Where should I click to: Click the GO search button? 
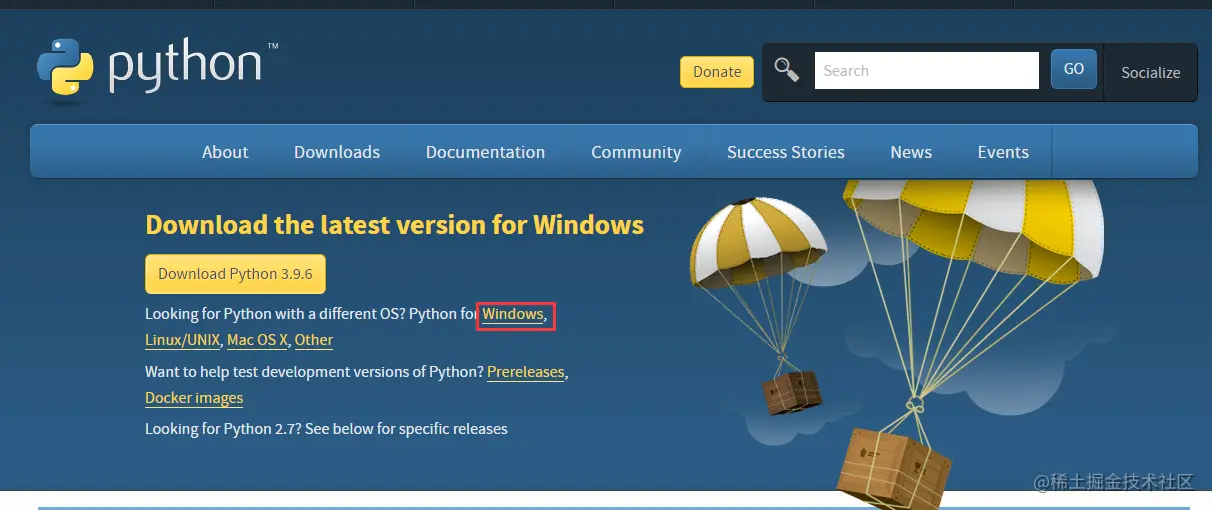coord(1074,70)
